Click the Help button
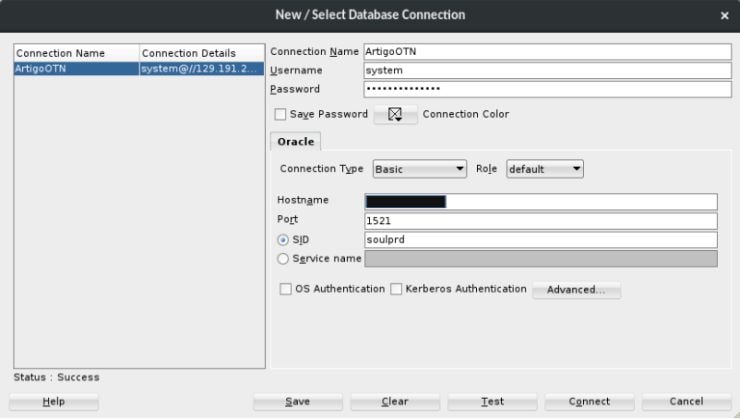740x420 pixels. pyautogui.click(x=54, y=402)
